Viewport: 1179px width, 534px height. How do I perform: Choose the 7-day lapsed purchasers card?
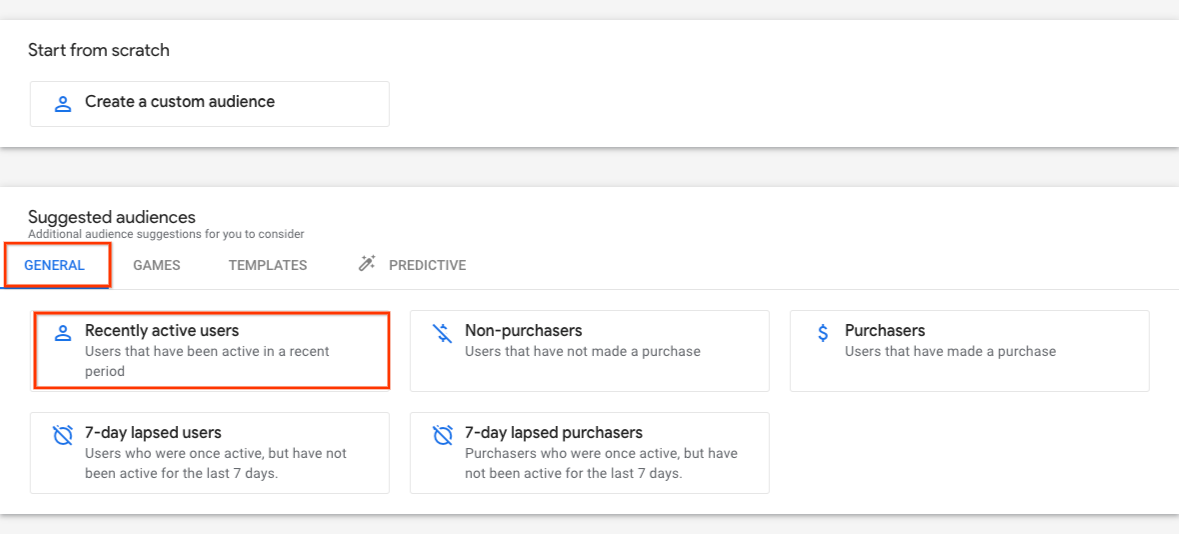[x=590, y=453]
